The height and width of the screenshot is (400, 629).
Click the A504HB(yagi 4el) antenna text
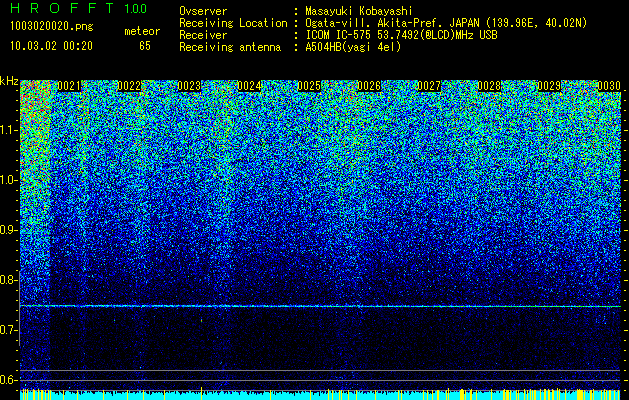pyautogui.click(x=353, y=47)
